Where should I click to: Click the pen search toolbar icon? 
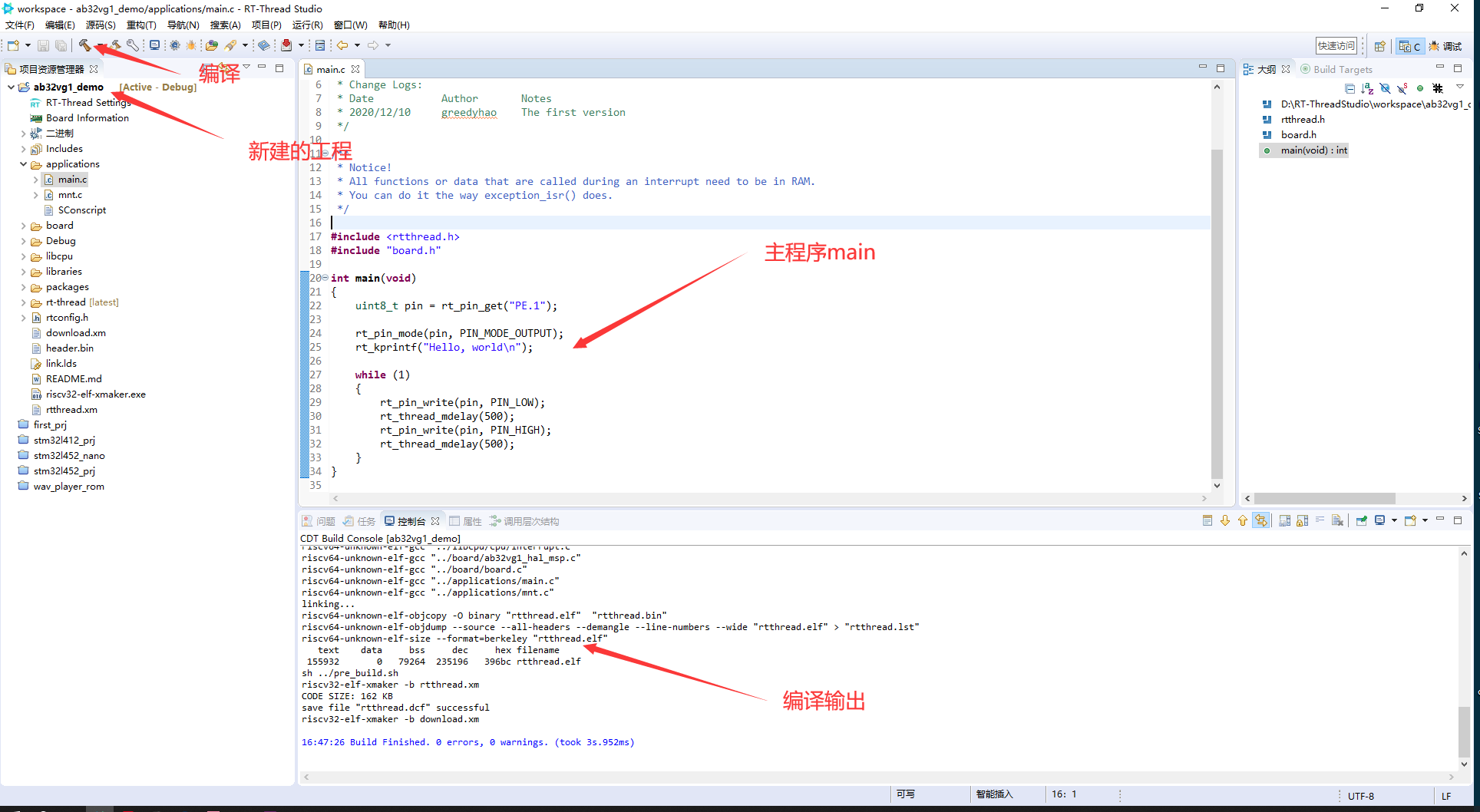coord(230,45)
